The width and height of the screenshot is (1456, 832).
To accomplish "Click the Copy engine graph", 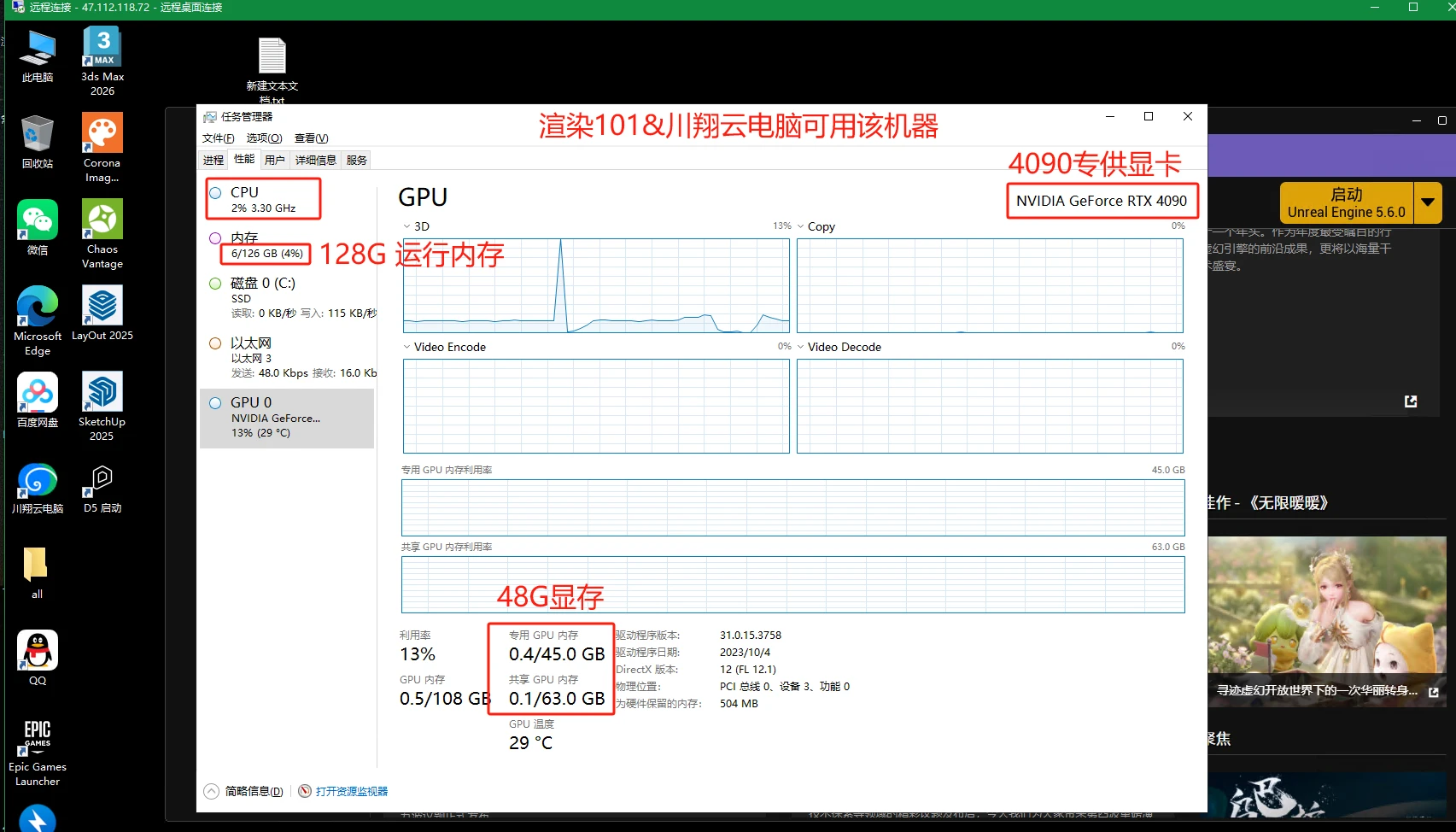I will (990, 285).
